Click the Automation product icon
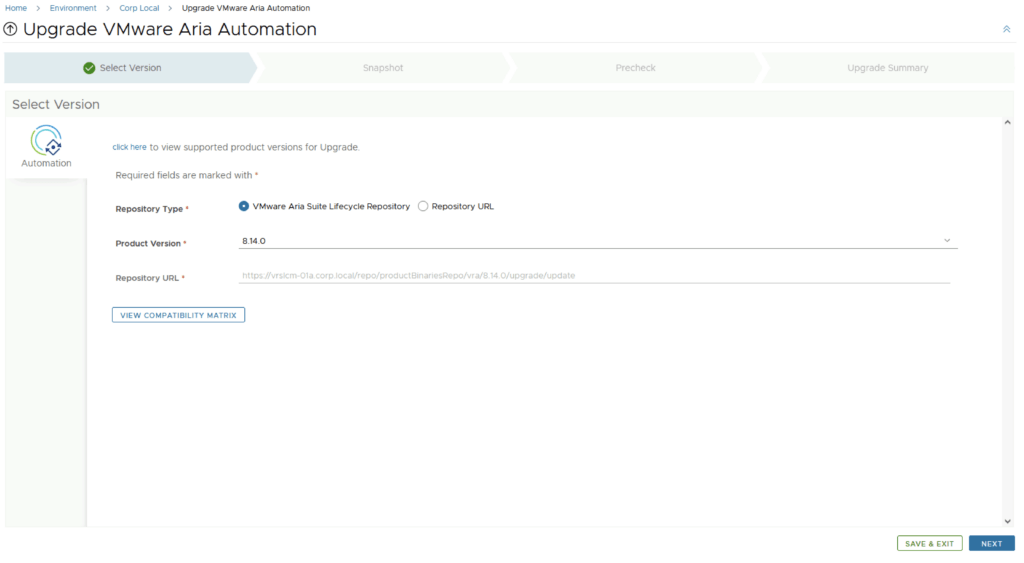This screenshot has height=563, width=1024. pos(46,140)
